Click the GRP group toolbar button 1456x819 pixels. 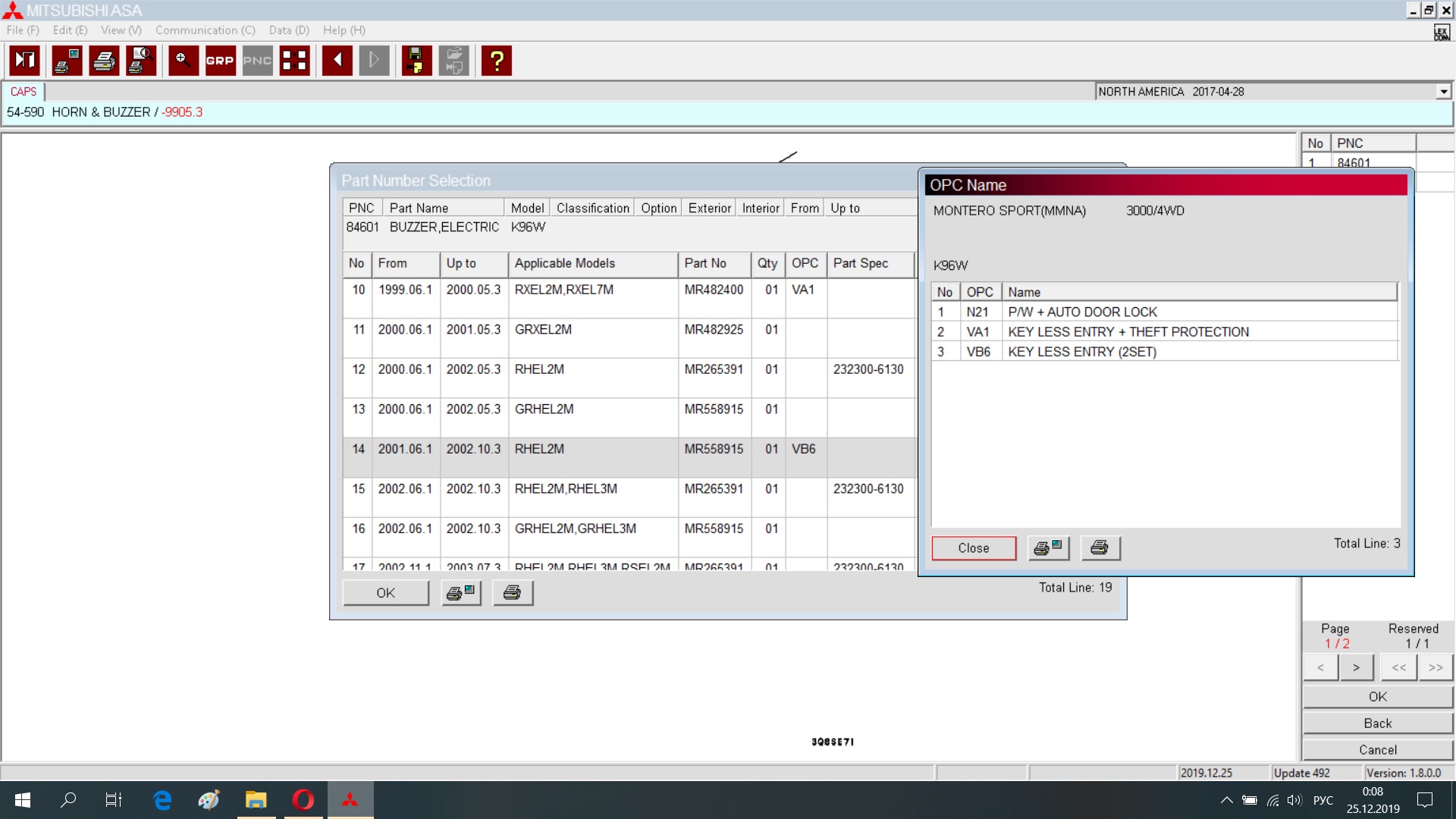(x=220, y=61)
